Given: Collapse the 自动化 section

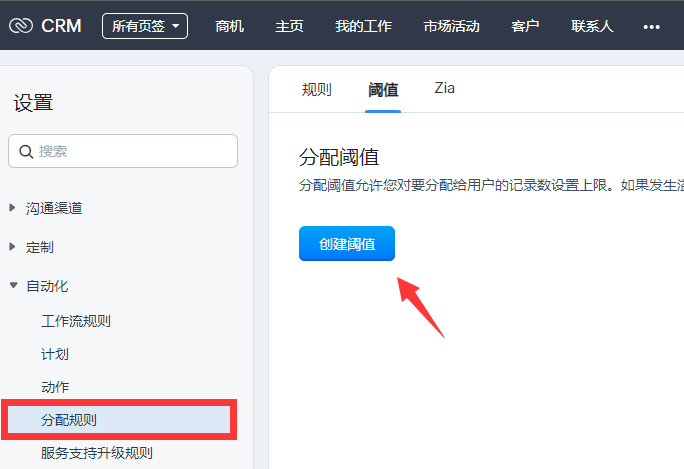Looking at the screenshot, I should pos(13,286).
